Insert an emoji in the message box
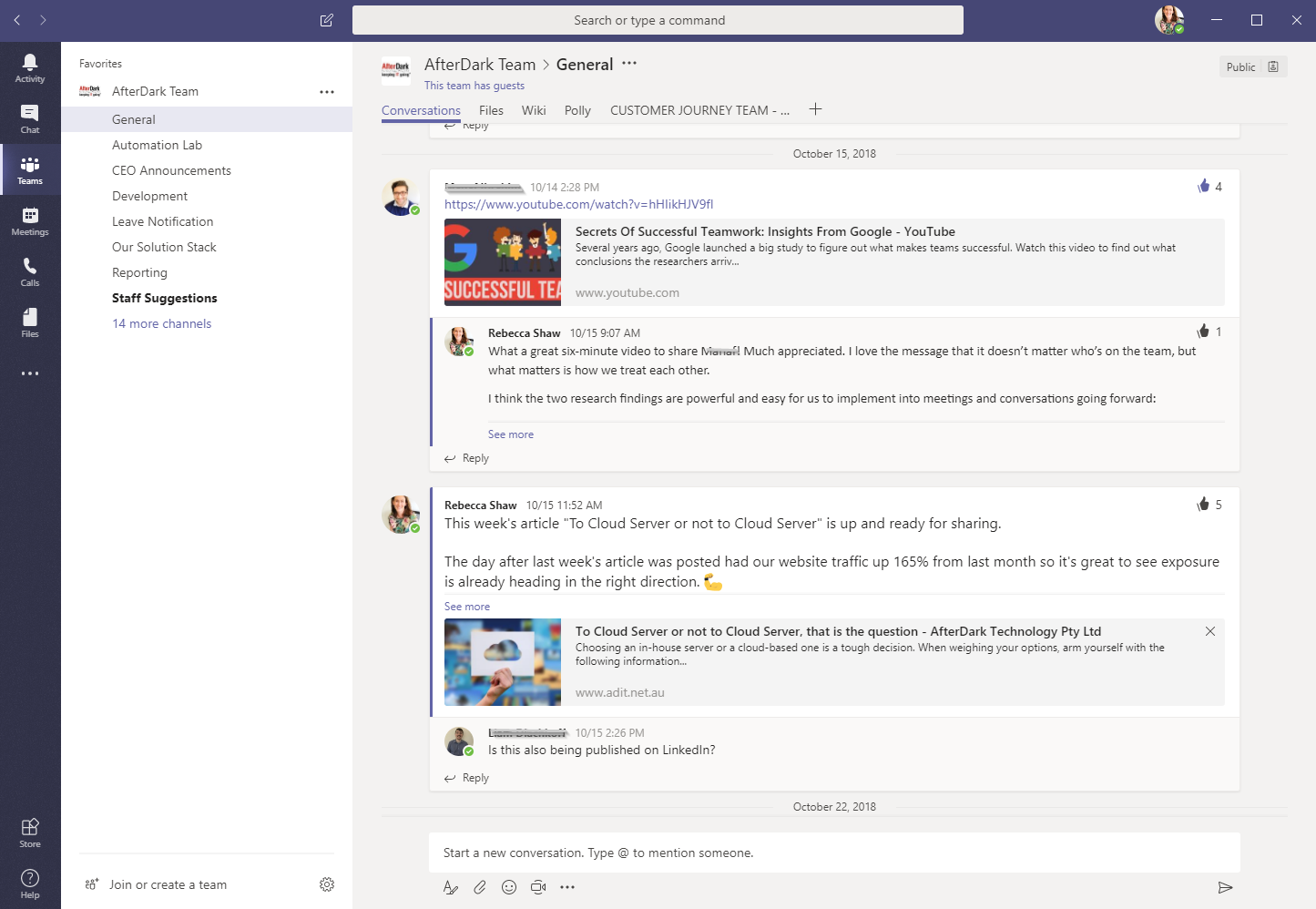This screenshot has width=1316, height=909. pos(509,886)
